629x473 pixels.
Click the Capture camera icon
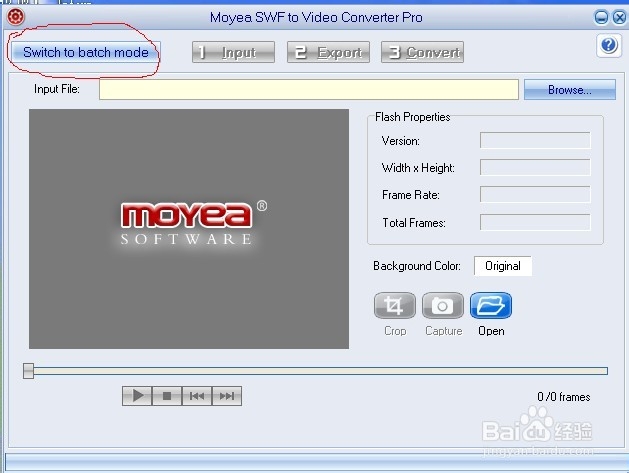point(442,306)
